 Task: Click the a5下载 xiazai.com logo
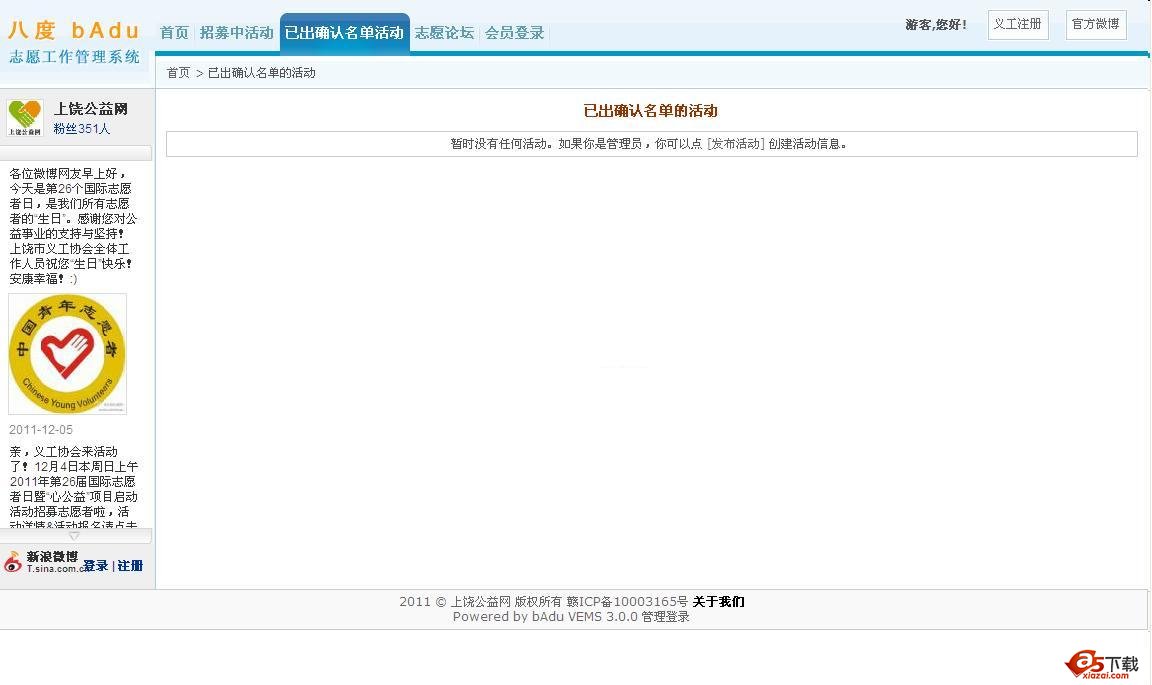coord(1101,664)
